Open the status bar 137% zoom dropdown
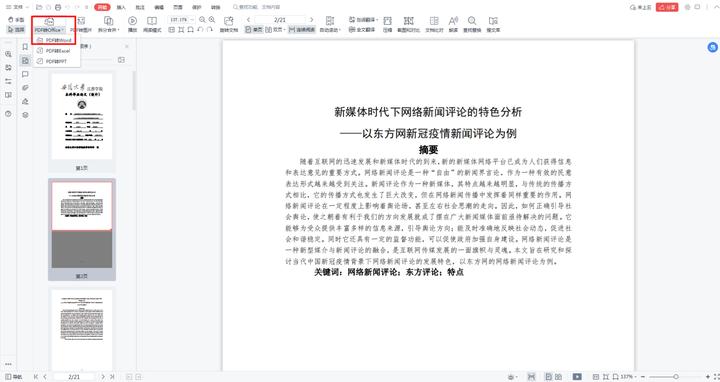Screen dimensions: 720x382 pyautogui.click(x=629, y=377)
